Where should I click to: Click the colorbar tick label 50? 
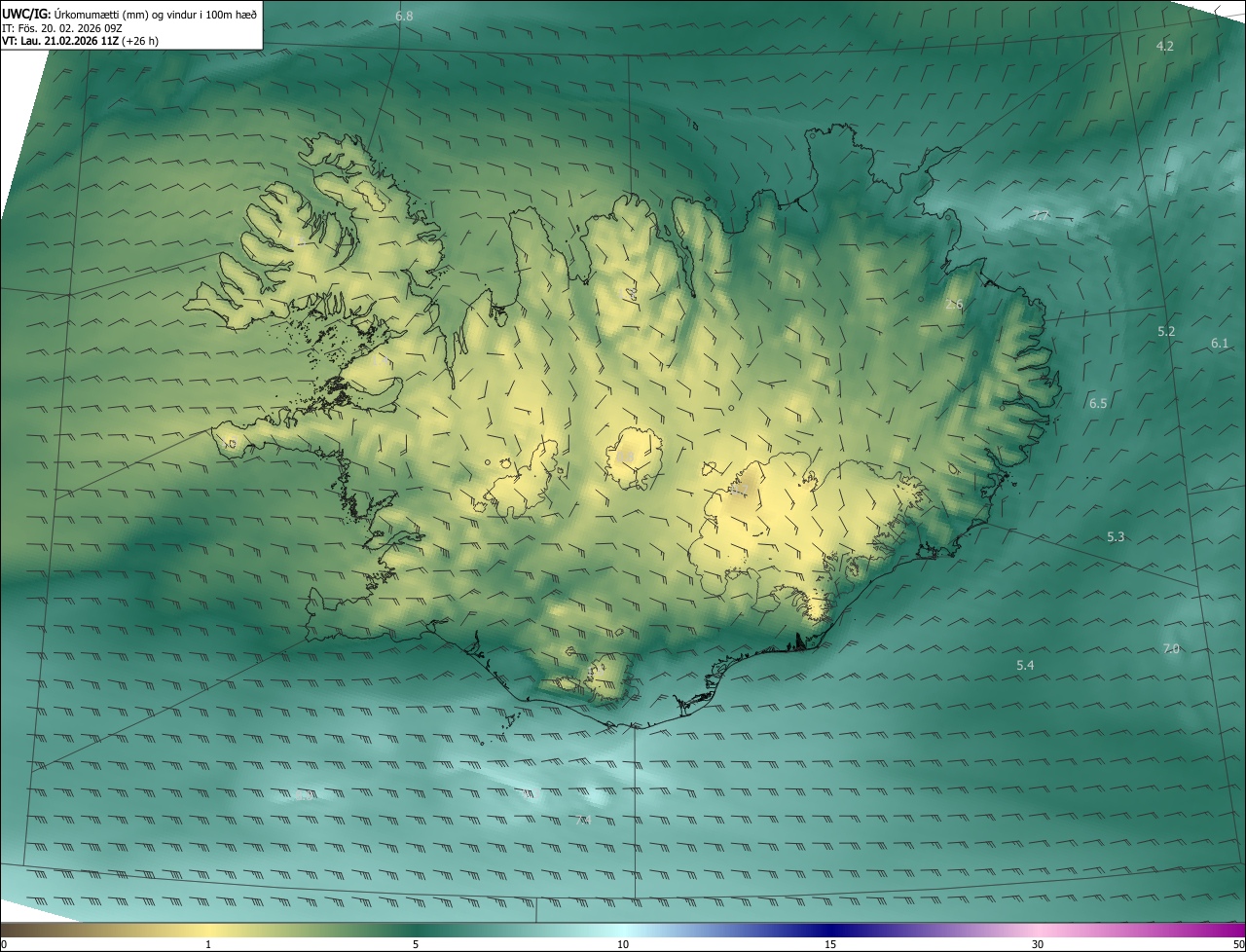1238,945
